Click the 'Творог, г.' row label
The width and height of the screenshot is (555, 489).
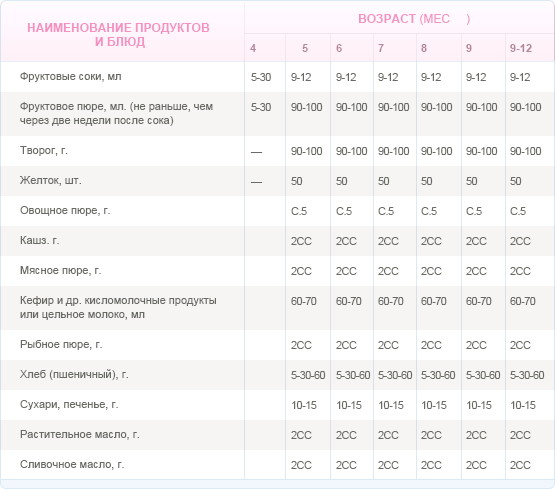44,150
